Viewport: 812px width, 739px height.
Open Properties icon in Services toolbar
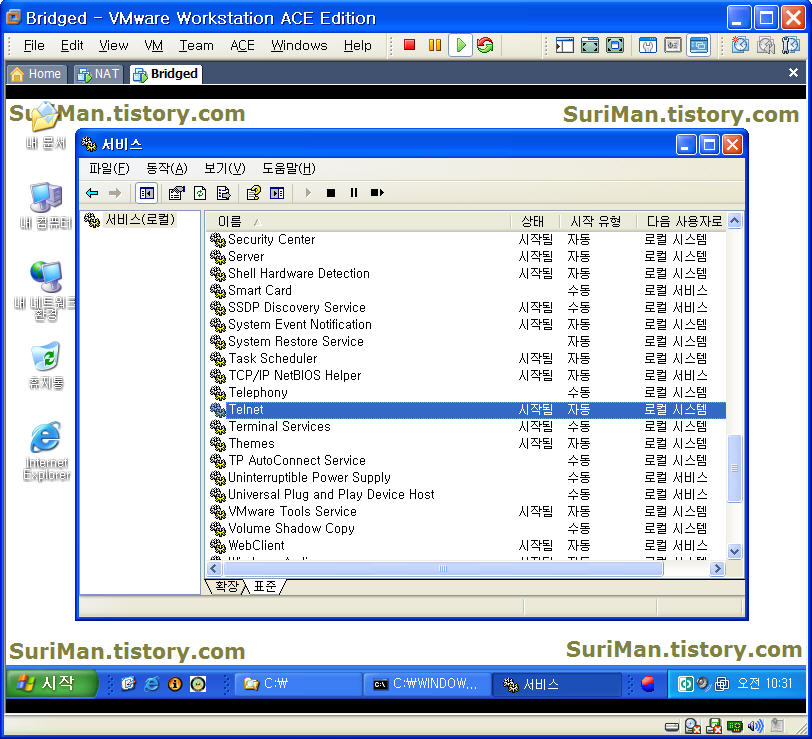[177, 193]
